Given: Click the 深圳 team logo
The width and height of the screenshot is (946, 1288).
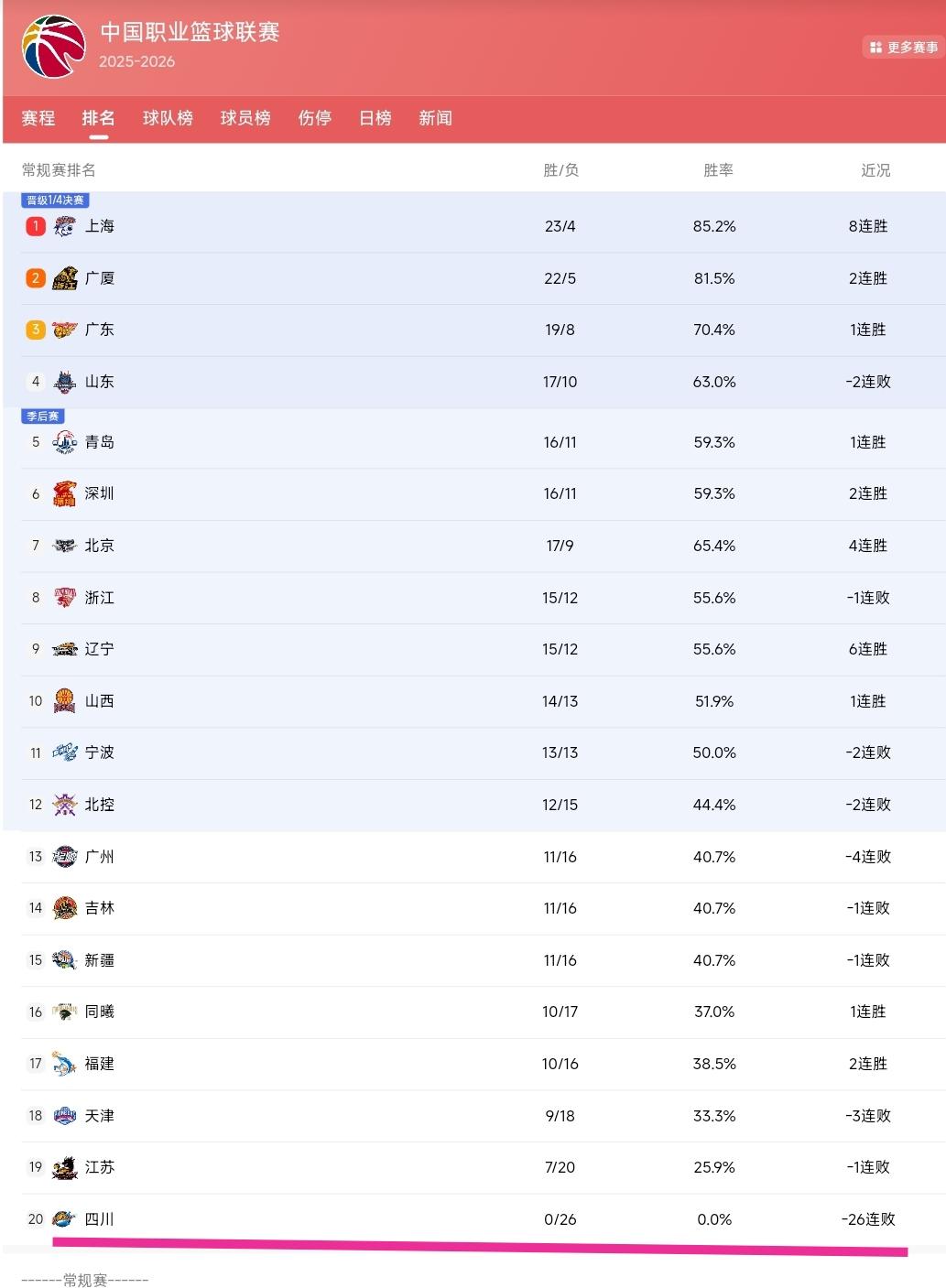Looking at the screenshot, I should 64,493.
